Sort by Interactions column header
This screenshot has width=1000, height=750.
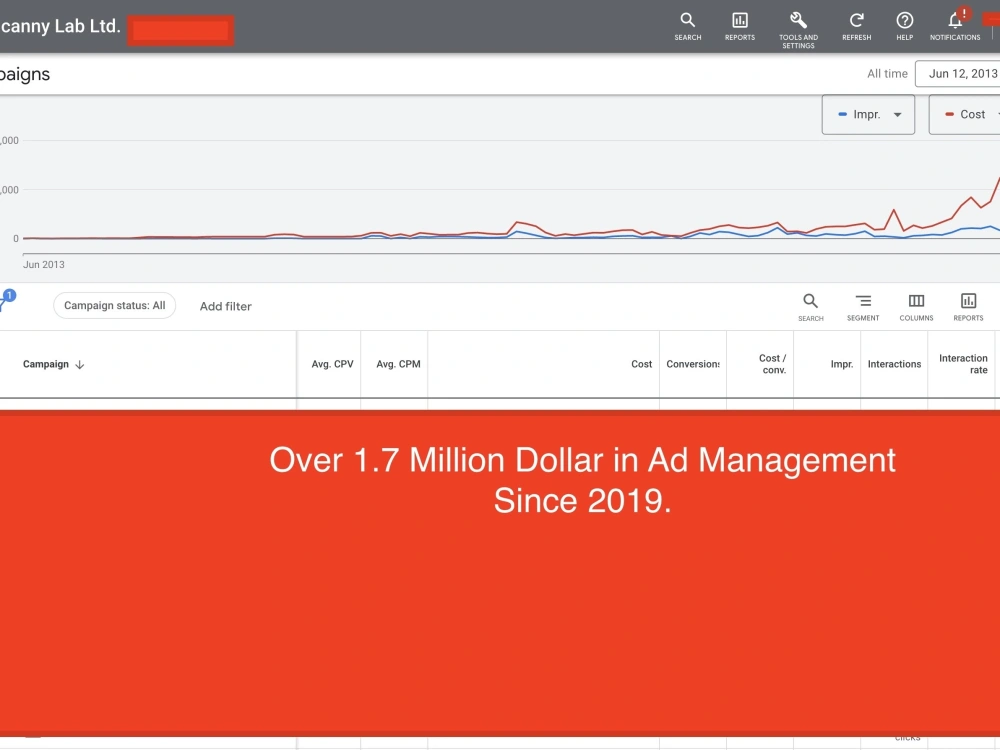pyautogui.click(x=894, y=364)
